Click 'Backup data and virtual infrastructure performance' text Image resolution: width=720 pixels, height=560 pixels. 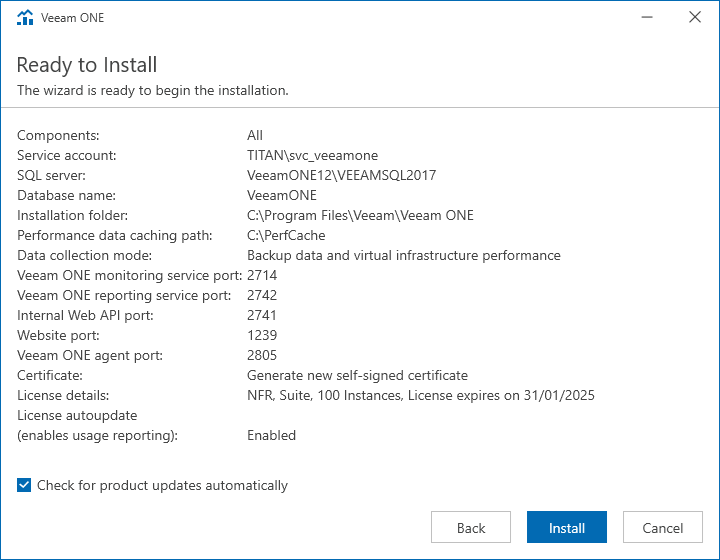click(404, 255)
